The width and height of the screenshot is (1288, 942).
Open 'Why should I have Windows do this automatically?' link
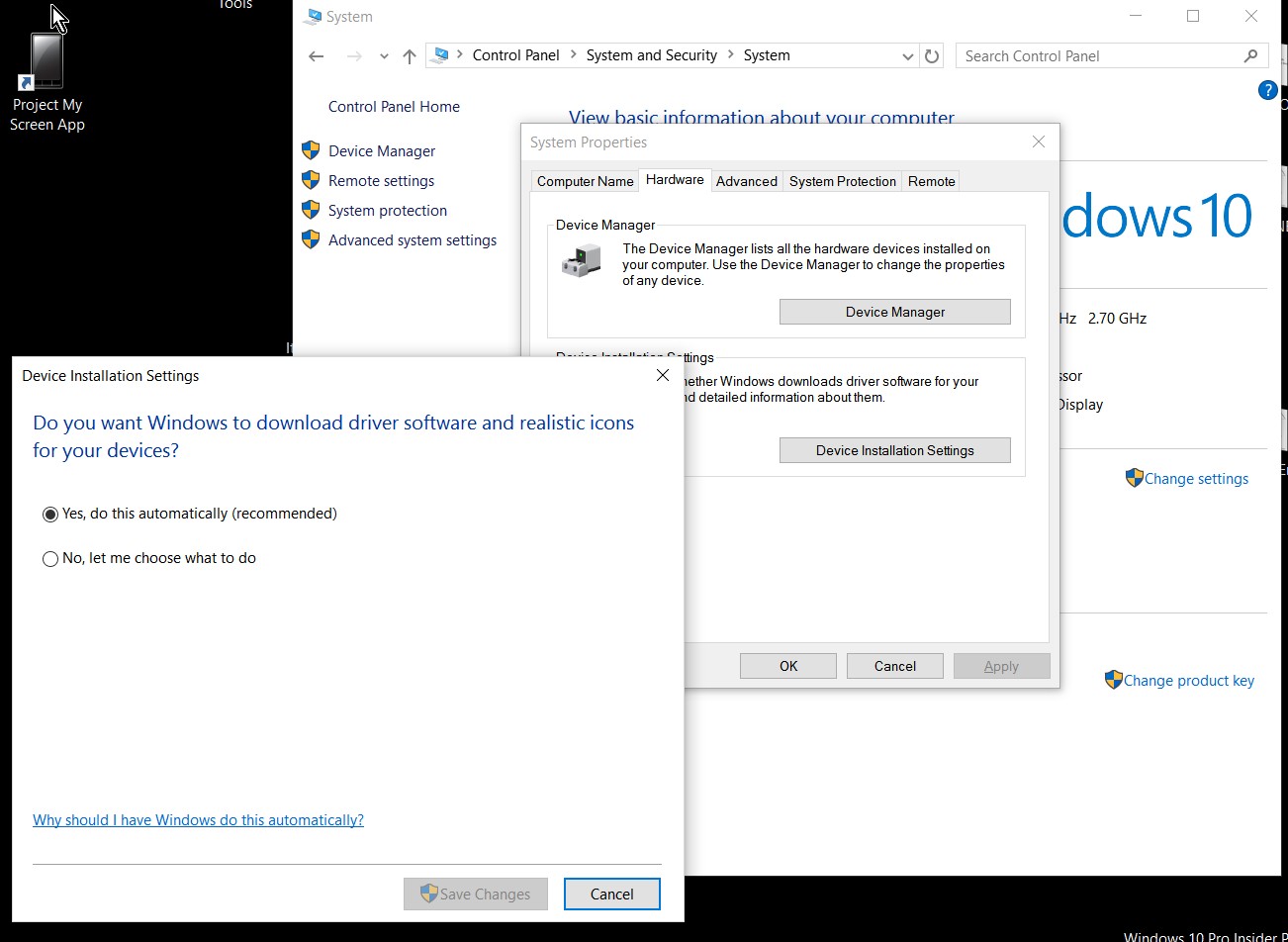pyautogui.click(x=198, y=820)
